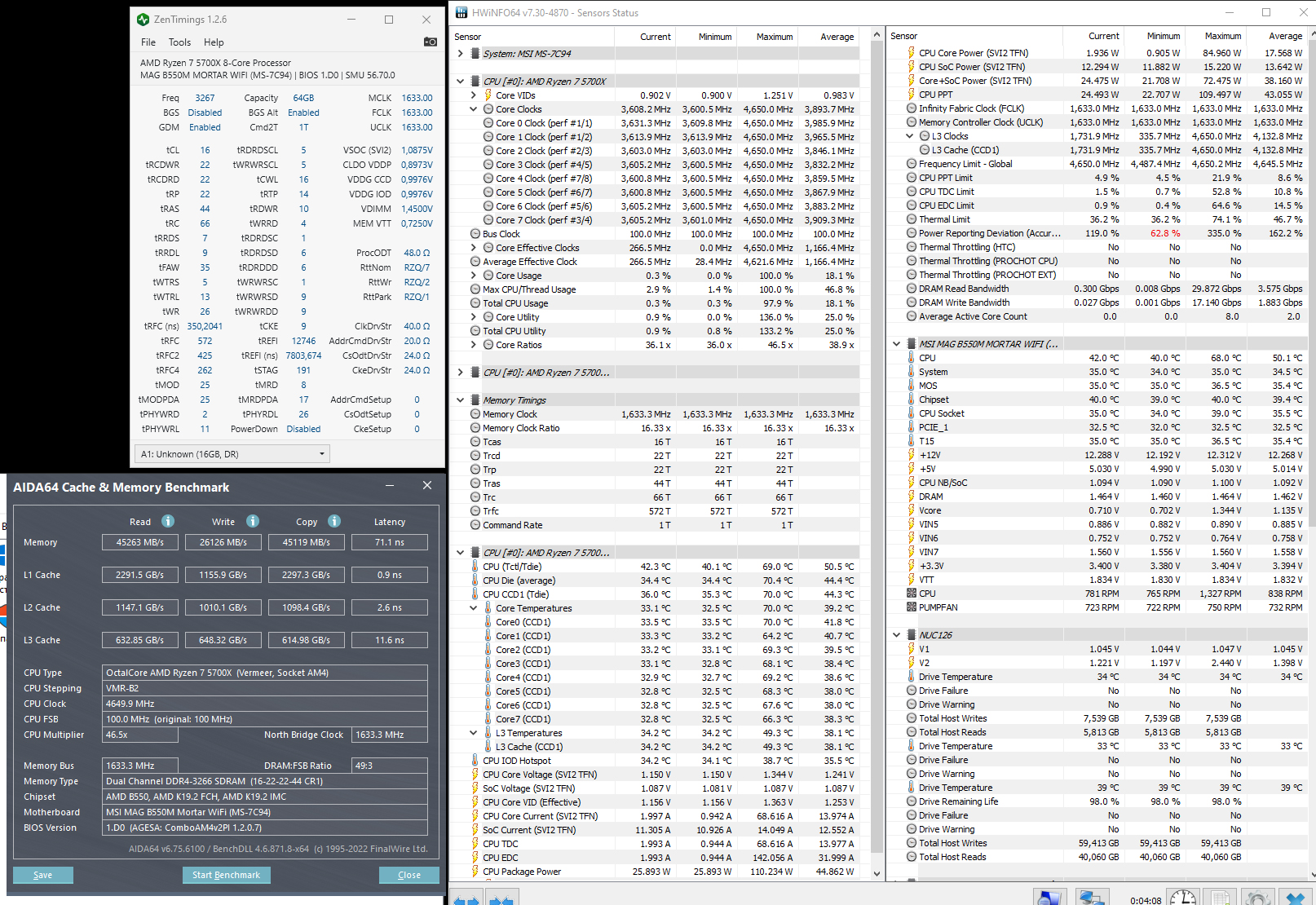Click the HWiNFO expand columns arrows icon
The image size is (1316, 905).
(466, 899)
